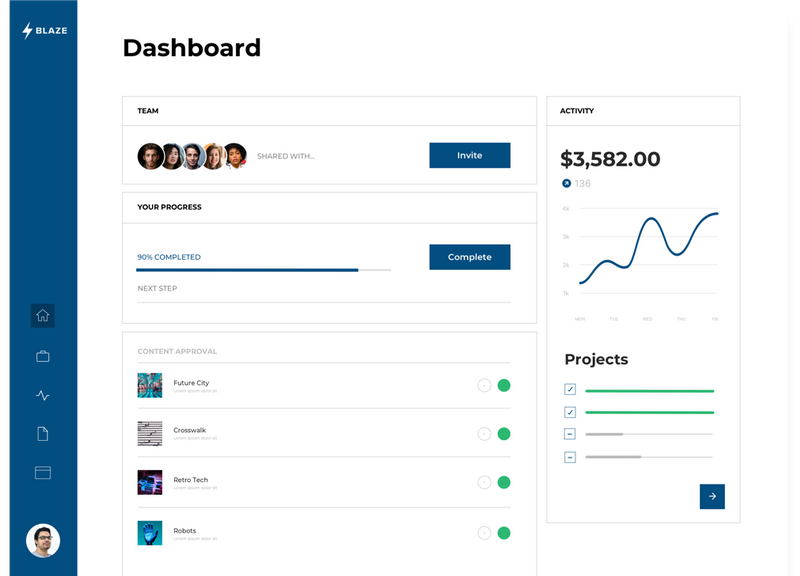Select the Home icon in the sidebar
Image resolution: width=800 pixels, height=576 pixels.
[x=43, y=315]
